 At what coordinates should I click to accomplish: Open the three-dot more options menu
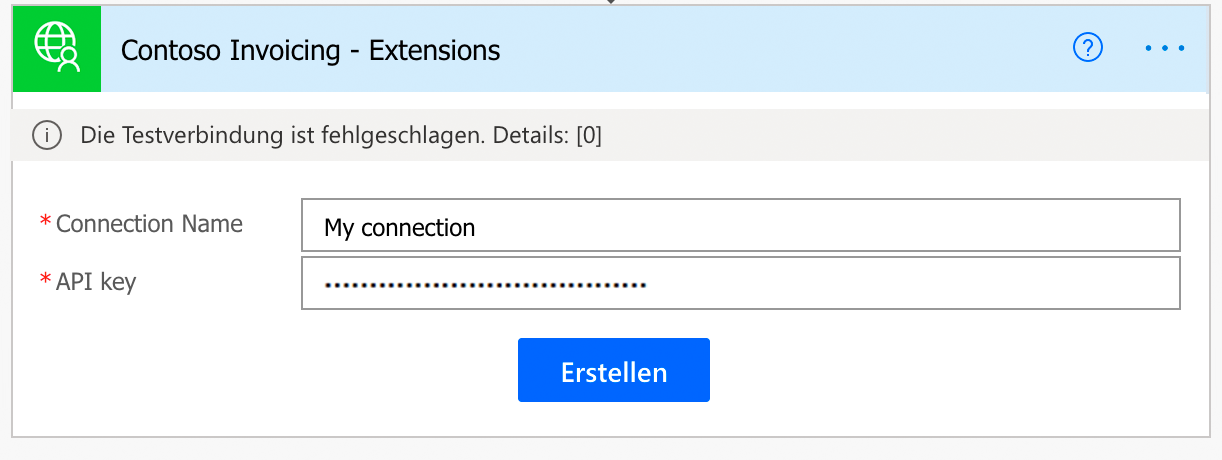1165,48
